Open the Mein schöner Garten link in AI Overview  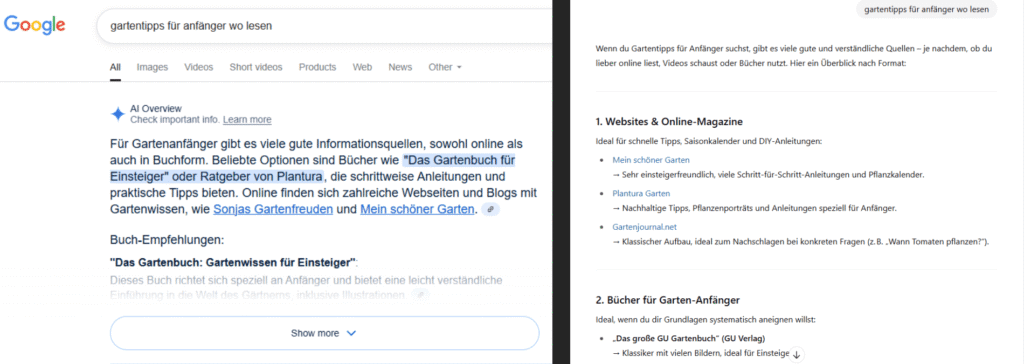point(417,210)
